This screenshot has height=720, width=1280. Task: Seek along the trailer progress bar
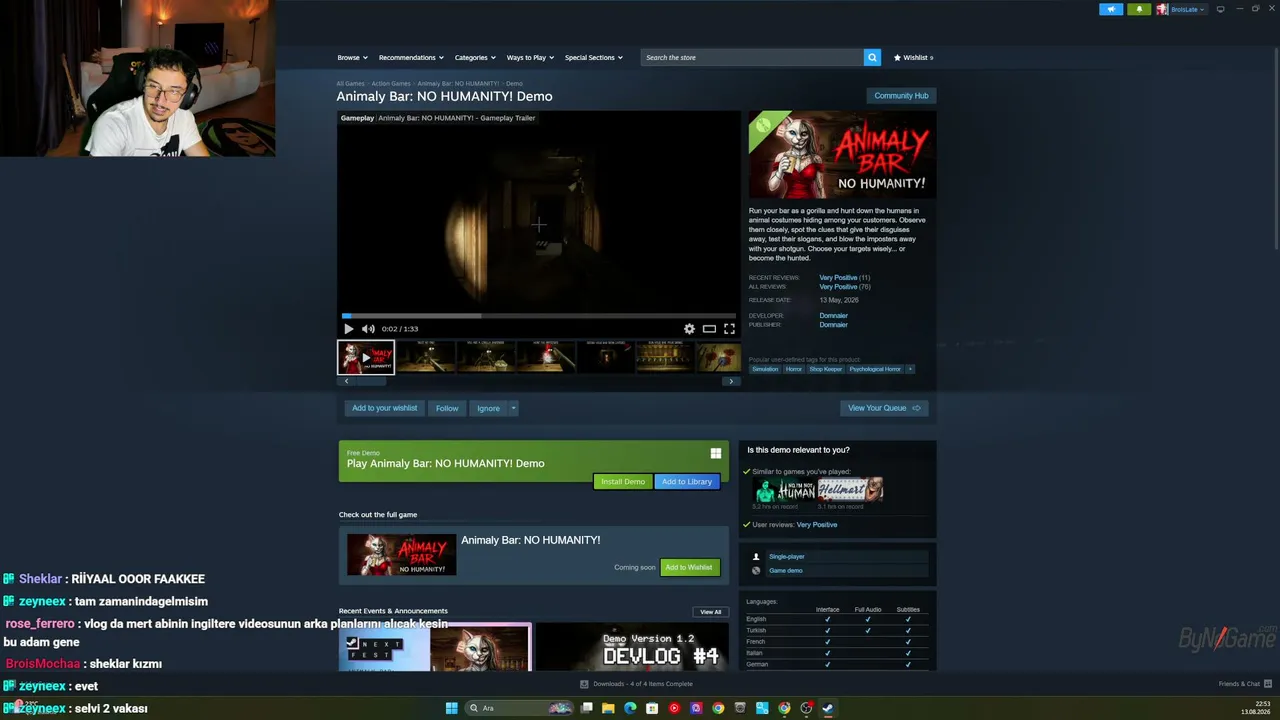click(539, 316)
